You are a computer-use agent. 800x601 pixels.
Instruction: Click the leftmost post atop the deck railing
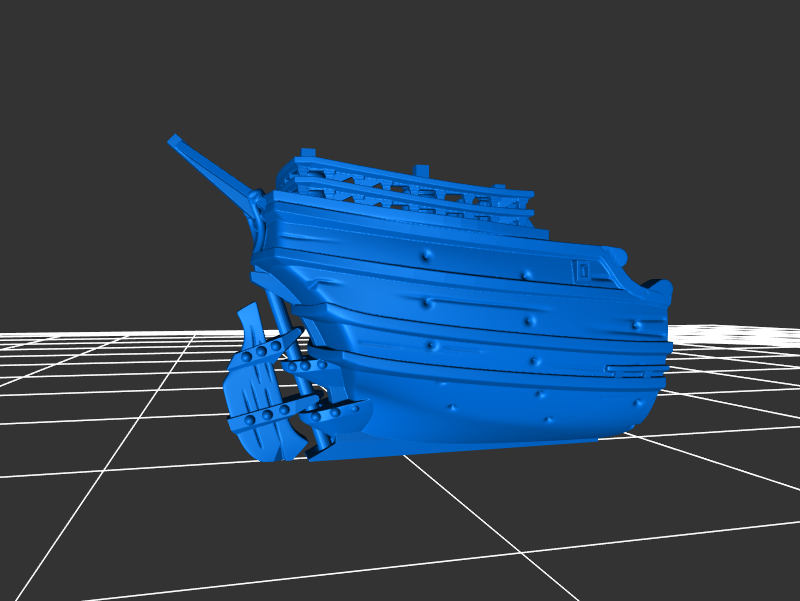click(x=308, y=154)
